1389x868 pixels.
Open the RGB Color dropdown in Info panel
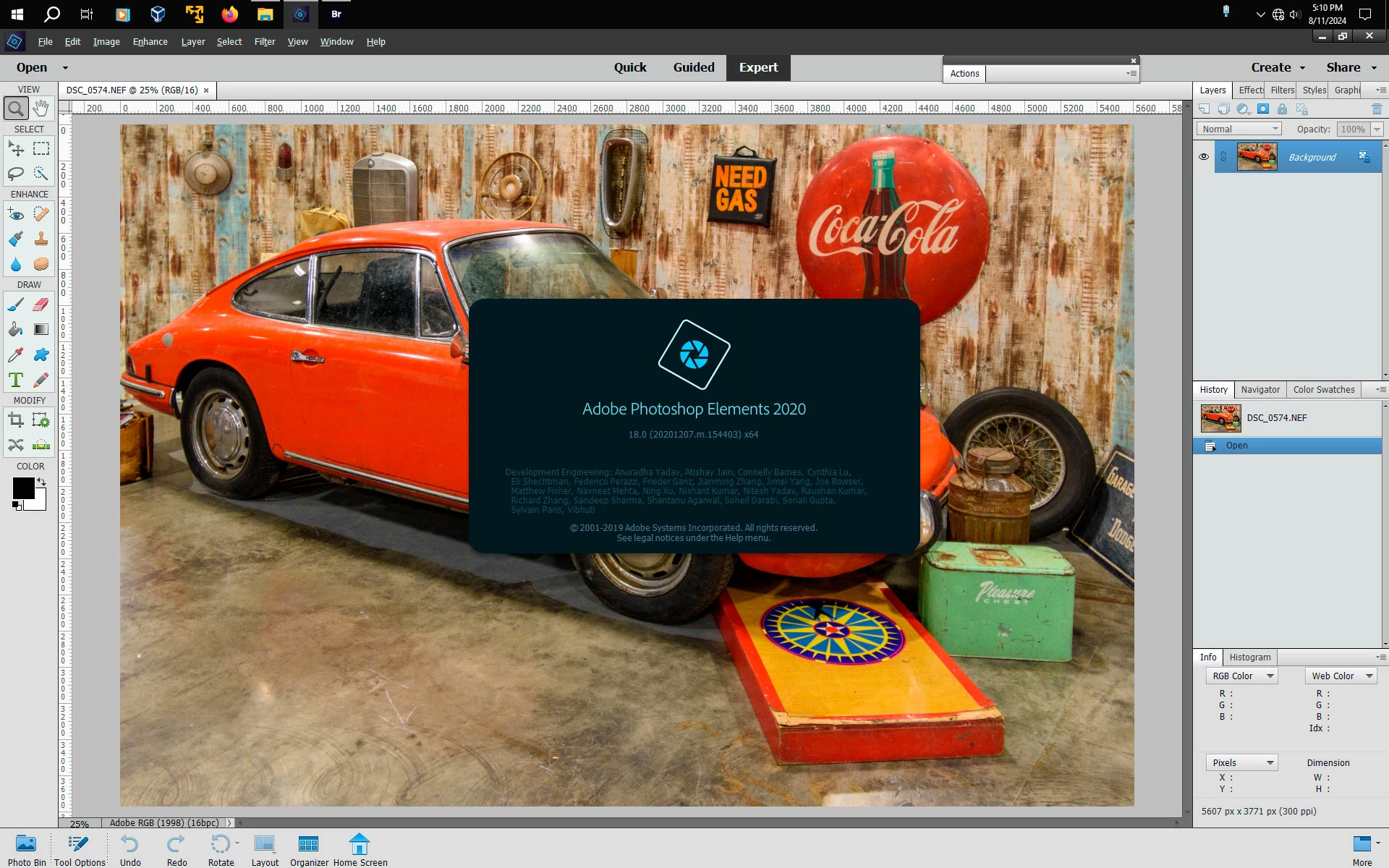[x=1241, y=676]
